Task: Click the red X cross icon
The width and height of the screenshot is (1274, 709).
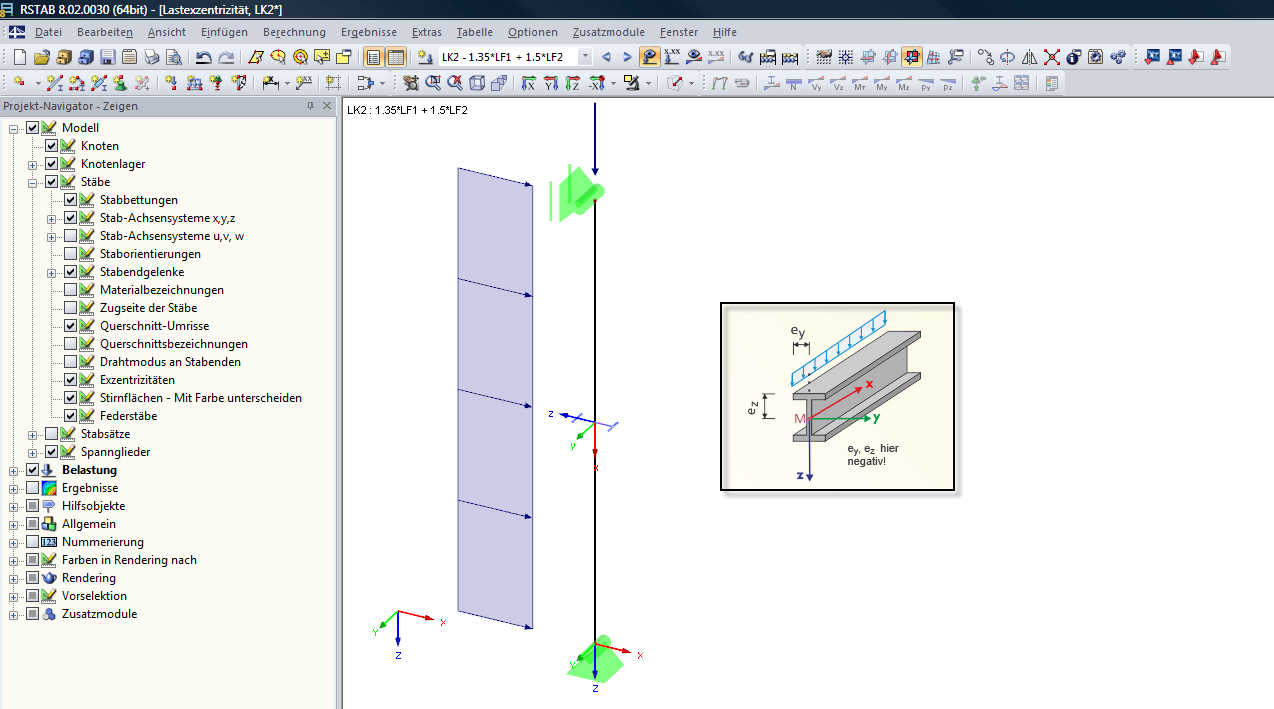Action: pos(1051,57)
